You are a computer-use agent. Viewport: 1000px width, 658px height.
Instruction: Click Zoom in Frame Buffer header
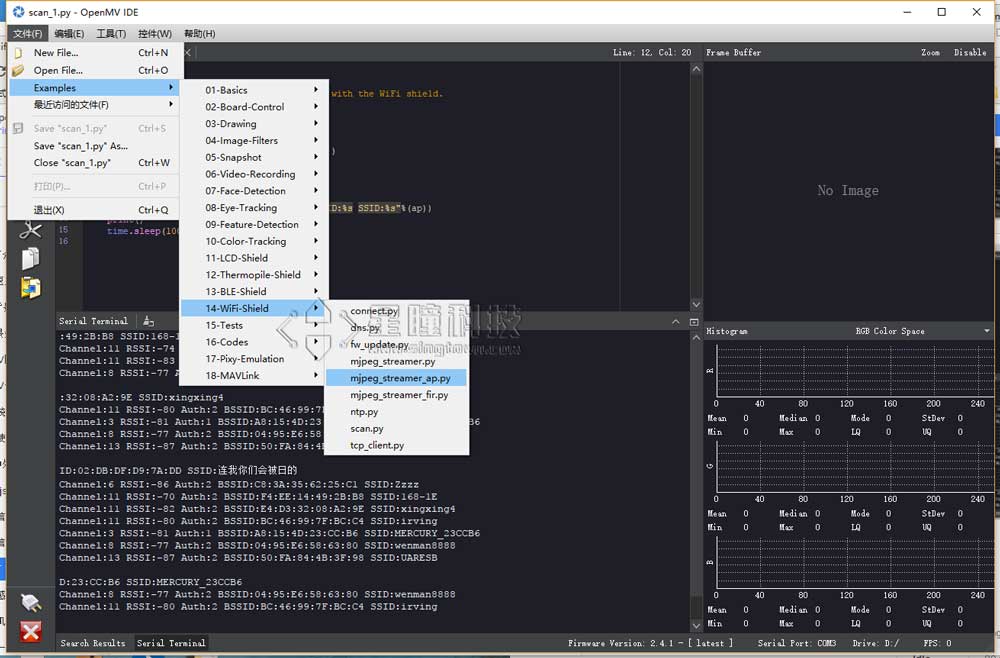coord(930,52)
